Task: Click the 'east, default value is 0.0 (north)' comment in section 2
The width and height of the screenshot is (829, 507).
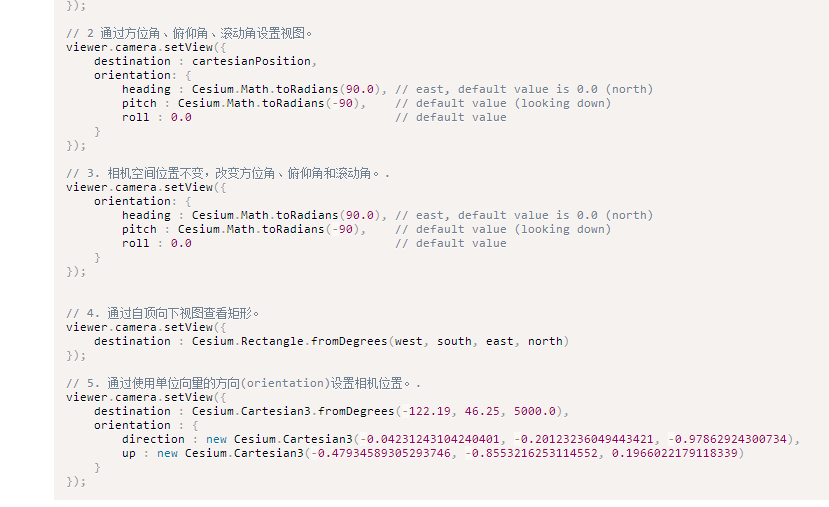Action: [x=524, y=89]
